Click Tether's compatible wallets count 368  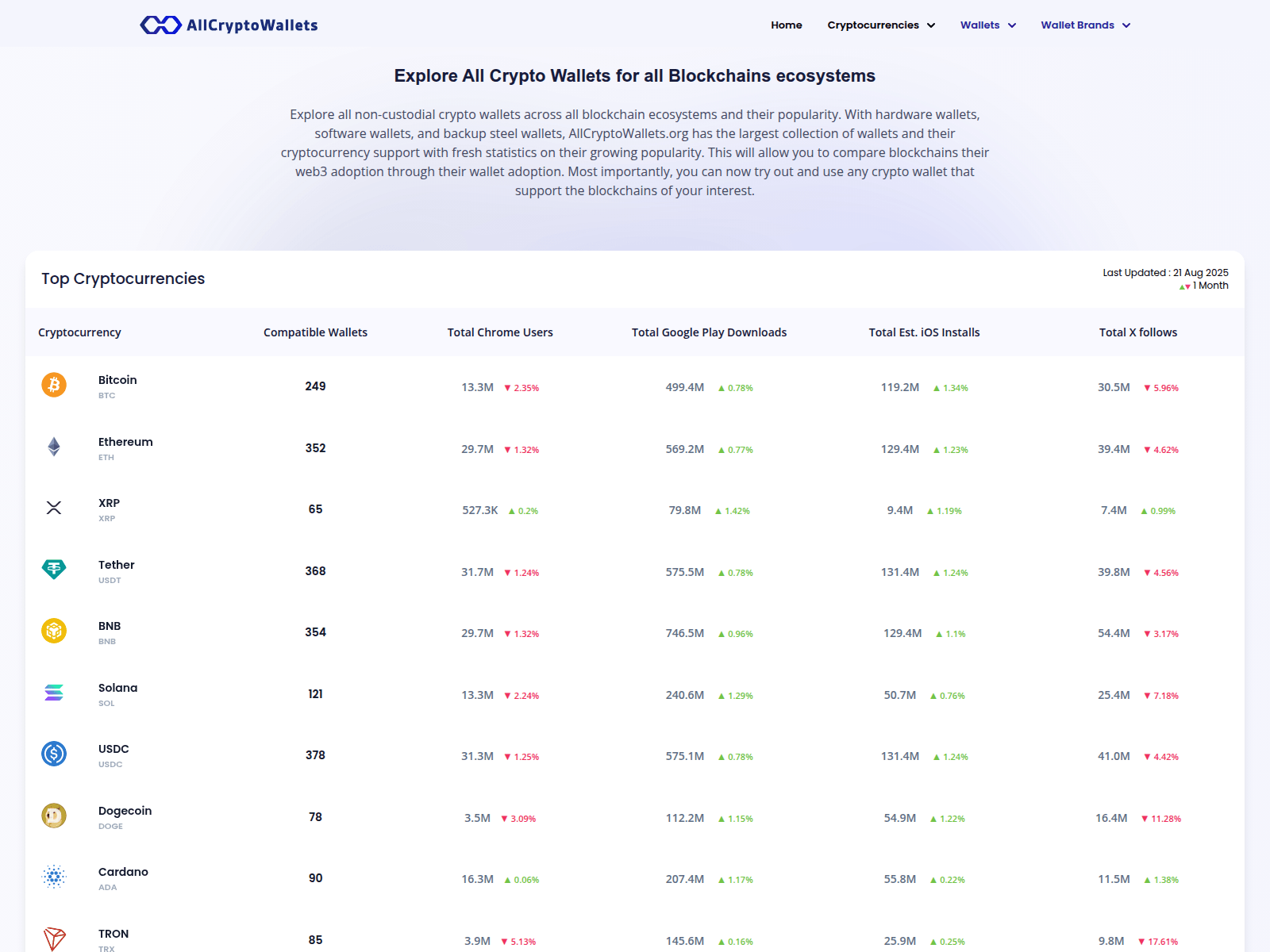315,571
